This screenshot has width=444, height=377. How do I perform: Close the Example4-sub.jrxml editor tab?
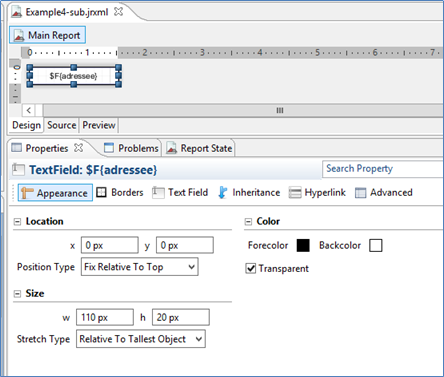[x=118, y=12]
